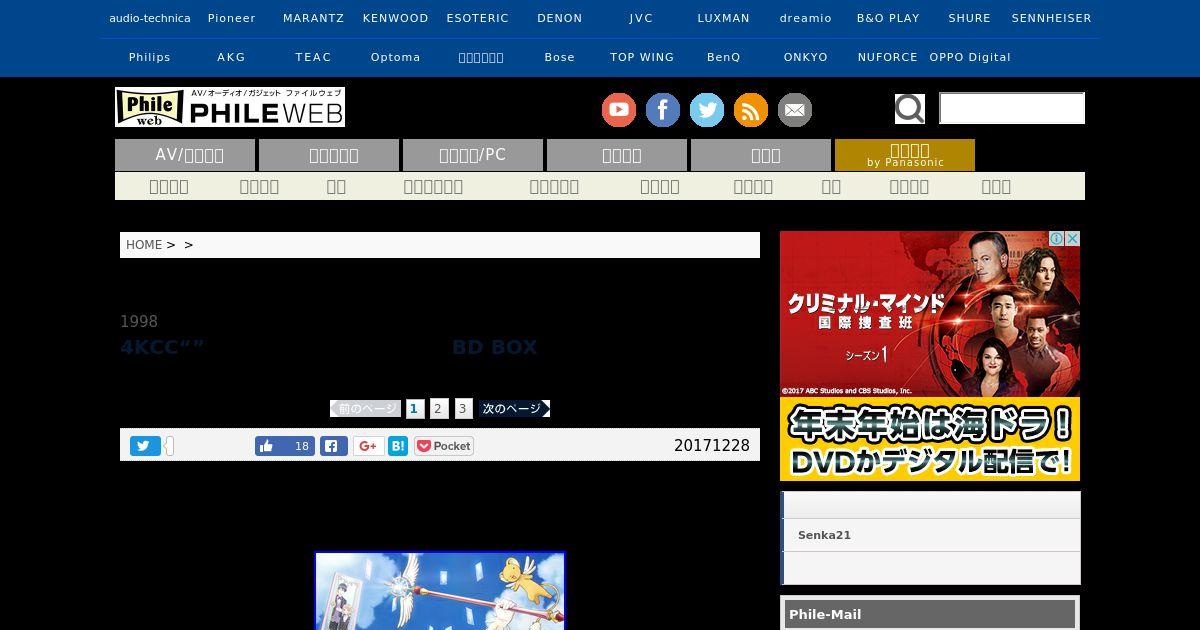The image size is (1200, 630).
Task: Open the Bose brand link
Action: coord(560,57)
